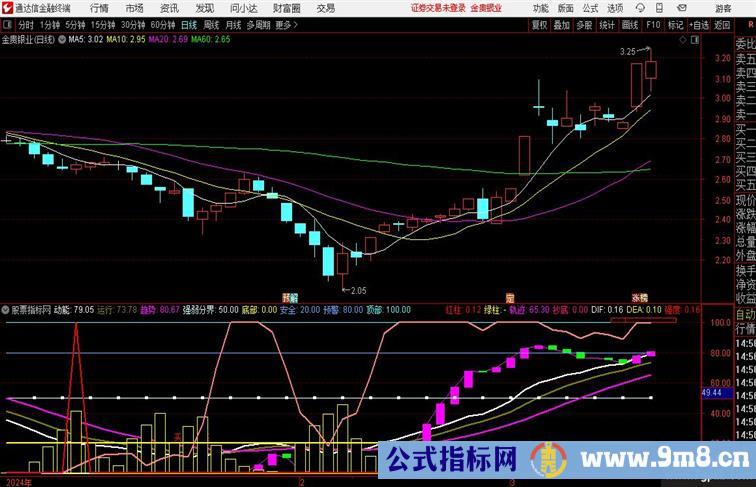Switch to the 30分钟 period tab
The height and width of the screenshot is (487, 756).
(133, 25)
